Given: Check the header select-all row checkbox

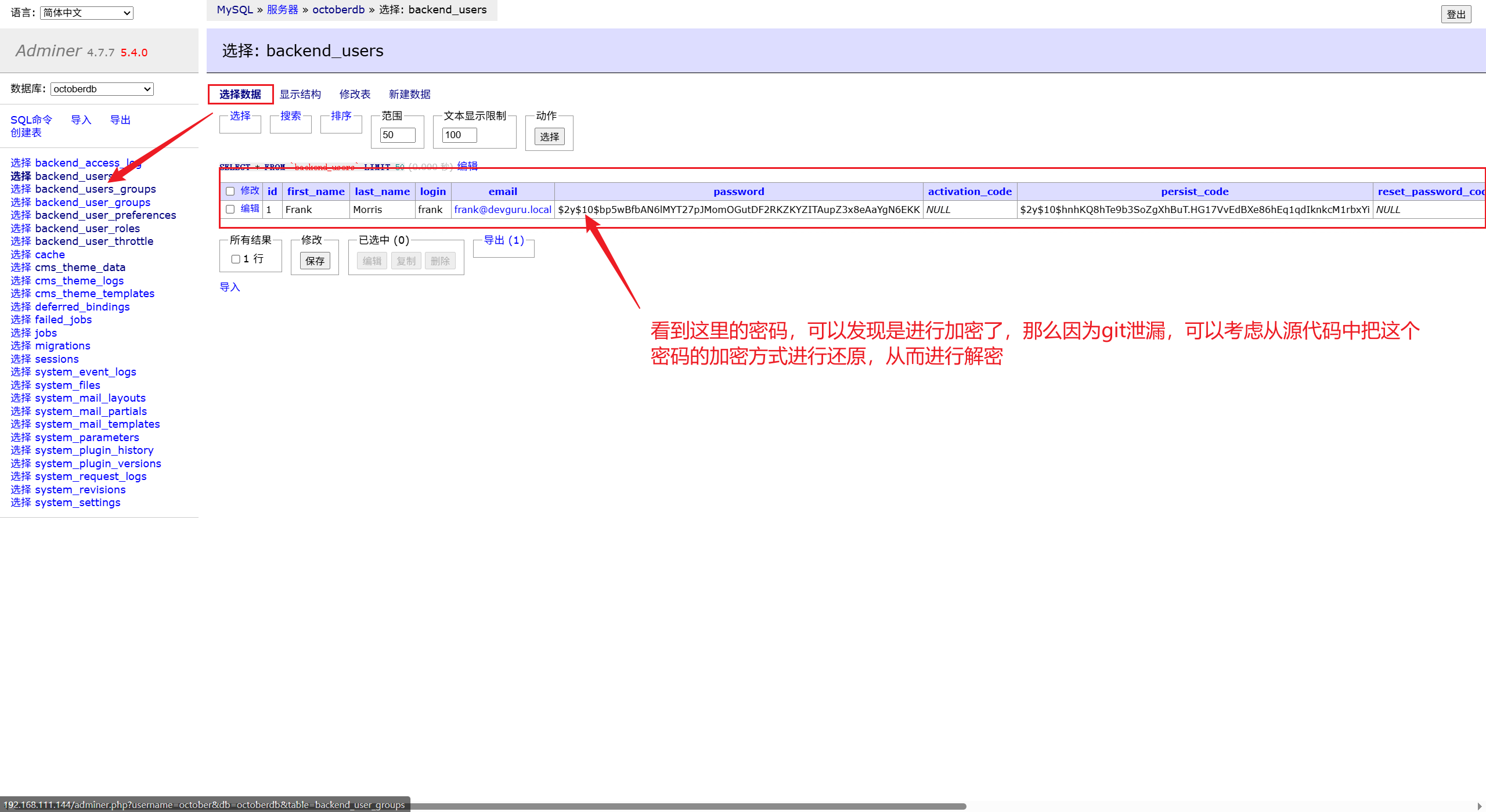Looking at the screenshot, I should point(230,192).
